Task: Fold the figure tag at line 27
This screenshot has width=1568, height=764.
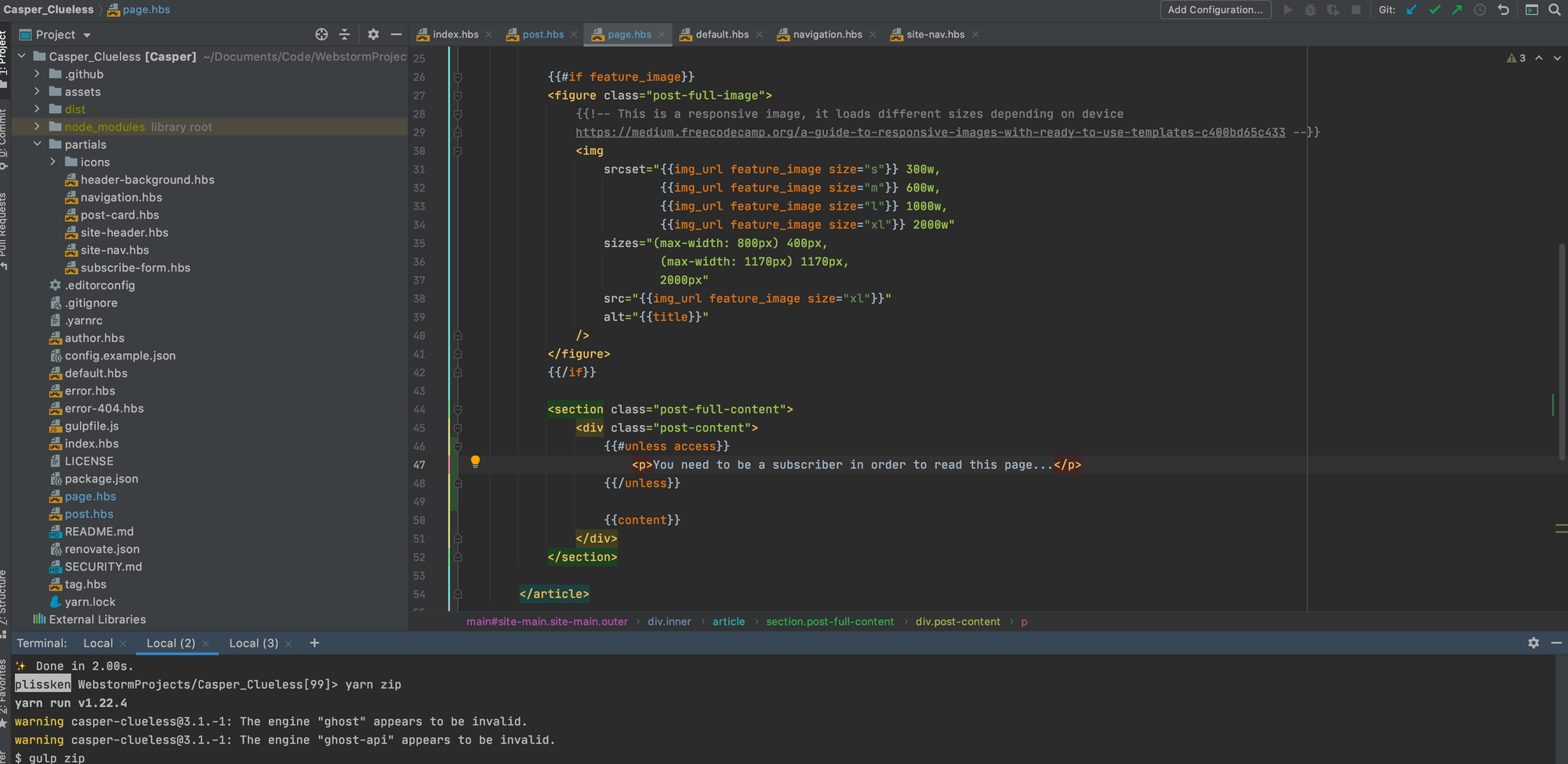Action: click(x=458, y=96)
